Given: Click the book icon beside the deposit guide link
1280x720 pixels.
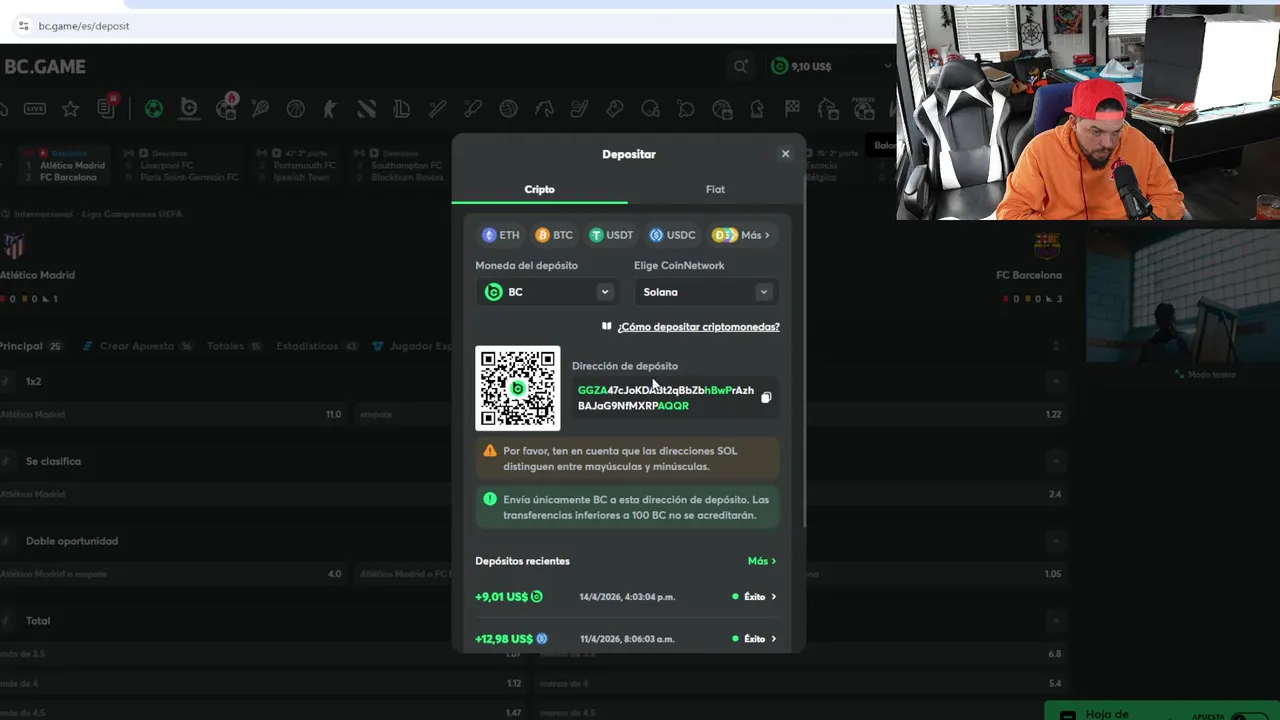Looking at the screenshot, I should [606, 326].
